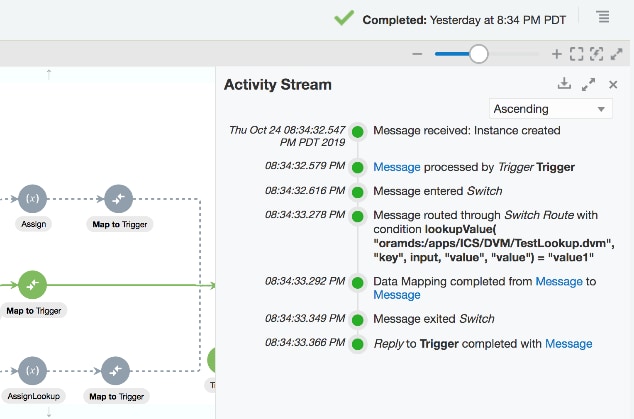Close the Activity Stream panel
The width and height of the screenshot is (634, 419).
click(613, 85)
